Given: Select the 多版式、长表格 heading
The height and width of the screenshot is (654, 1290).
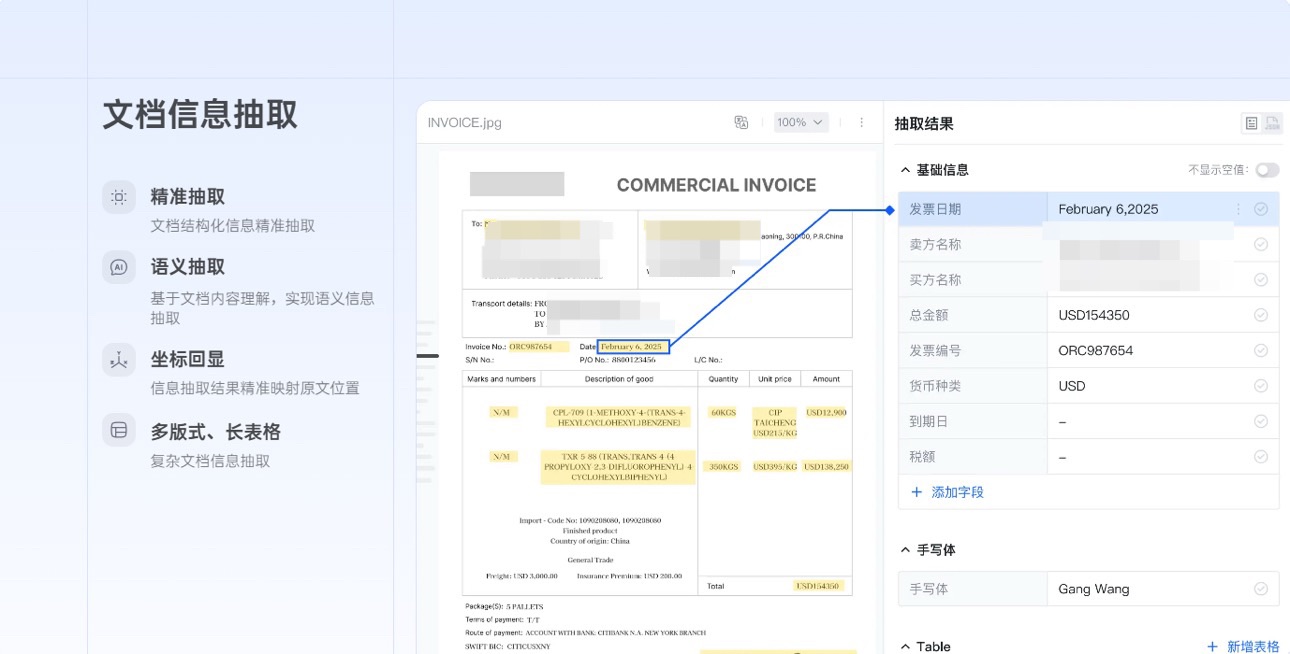Looking at the screenshot, I should click(x=216, y=432).
